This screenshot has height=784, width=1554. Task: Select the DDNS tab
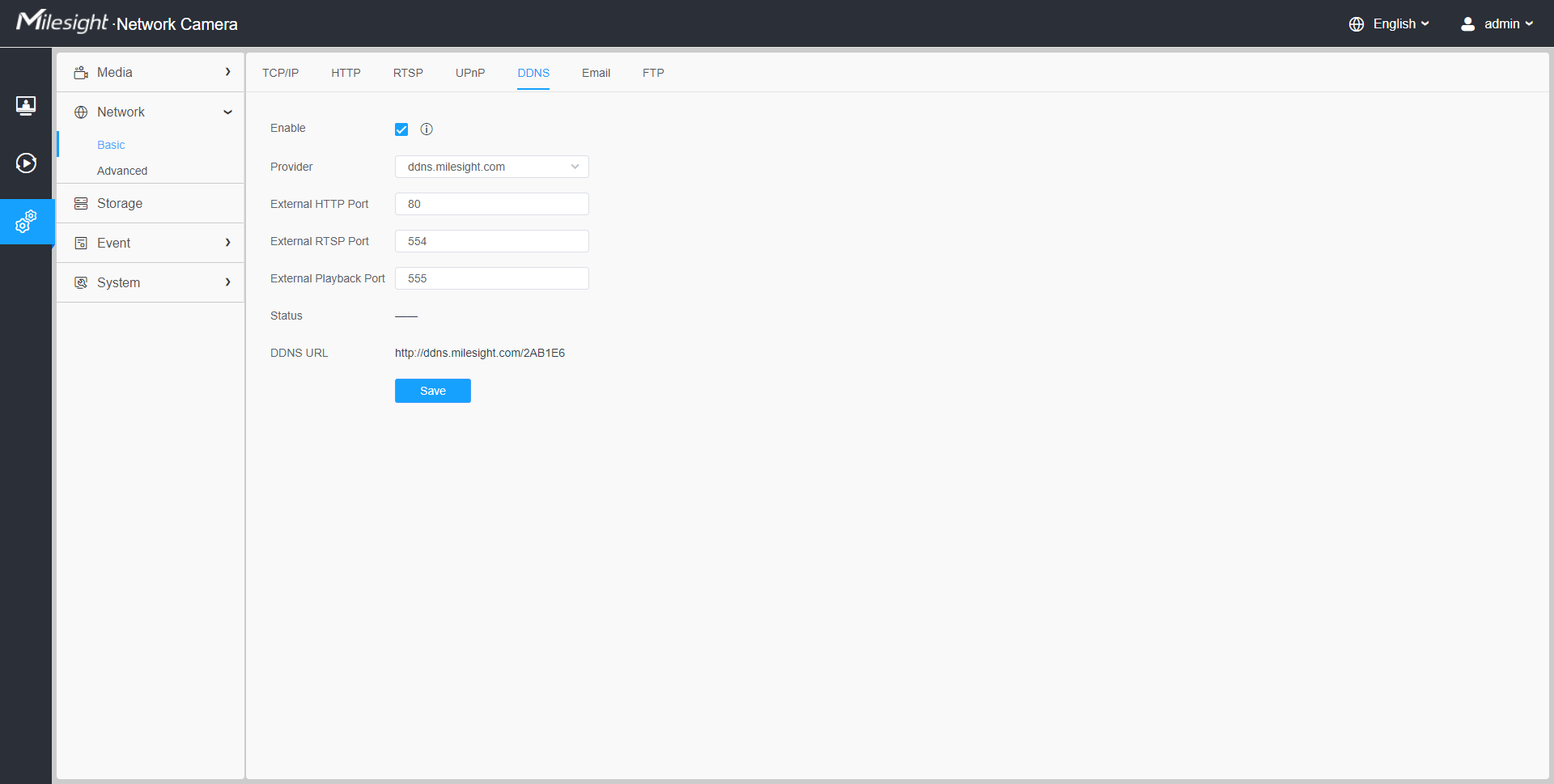(x=533, y=73)
